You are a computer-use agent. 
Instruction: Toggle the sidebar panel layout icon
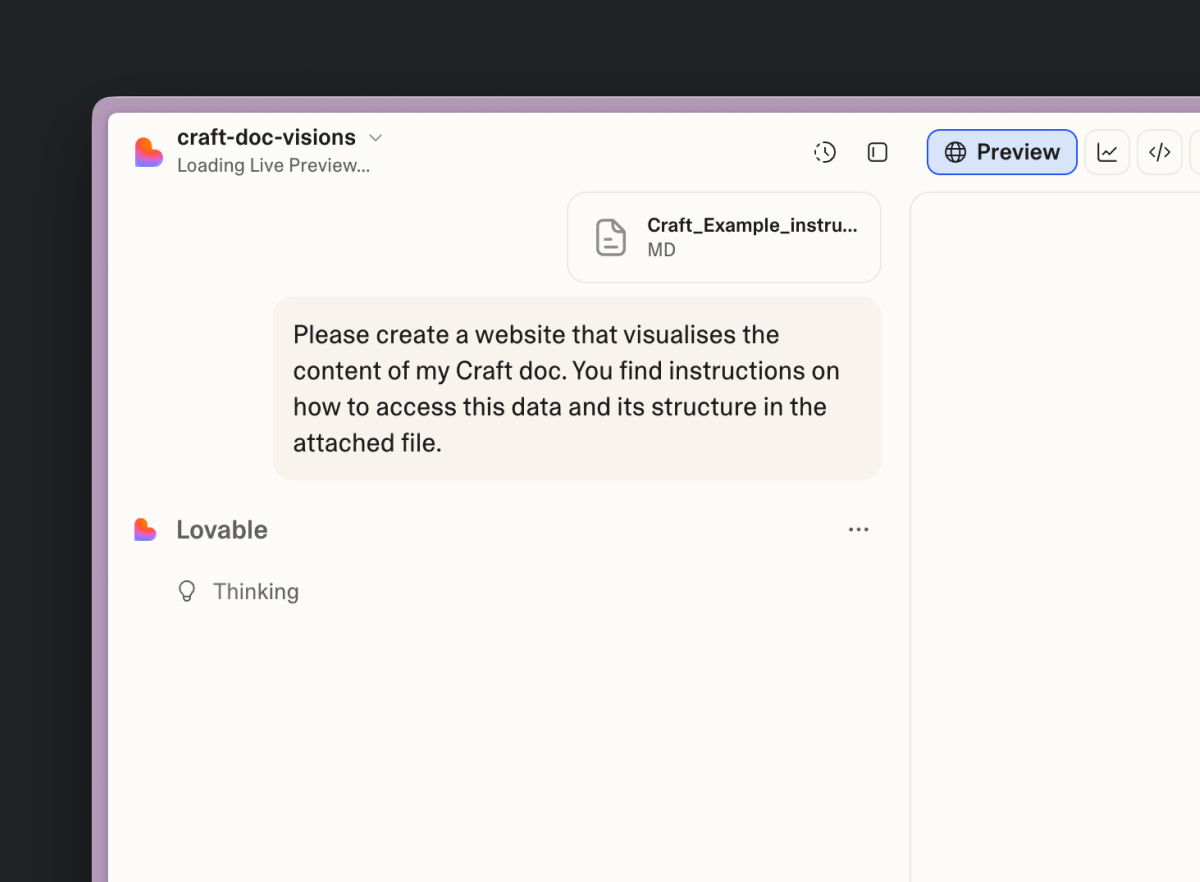click(877, 152)
